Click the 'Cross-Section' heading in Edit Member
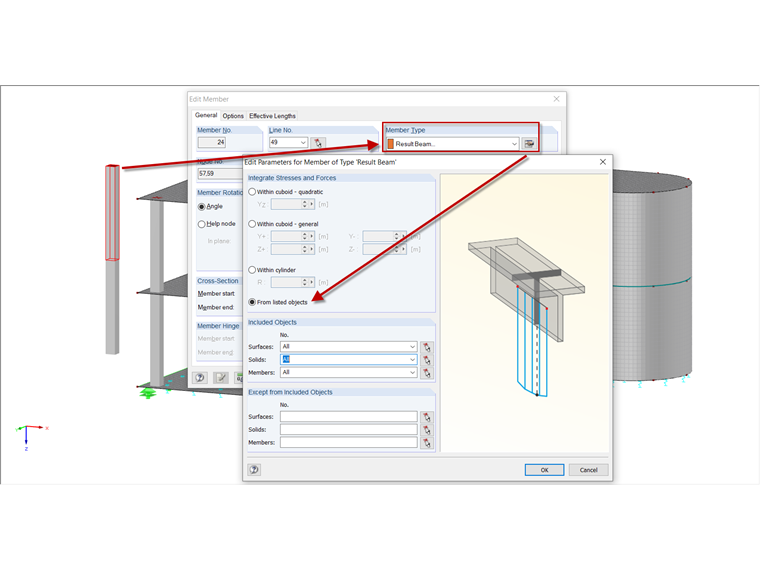 click(218, 281)
